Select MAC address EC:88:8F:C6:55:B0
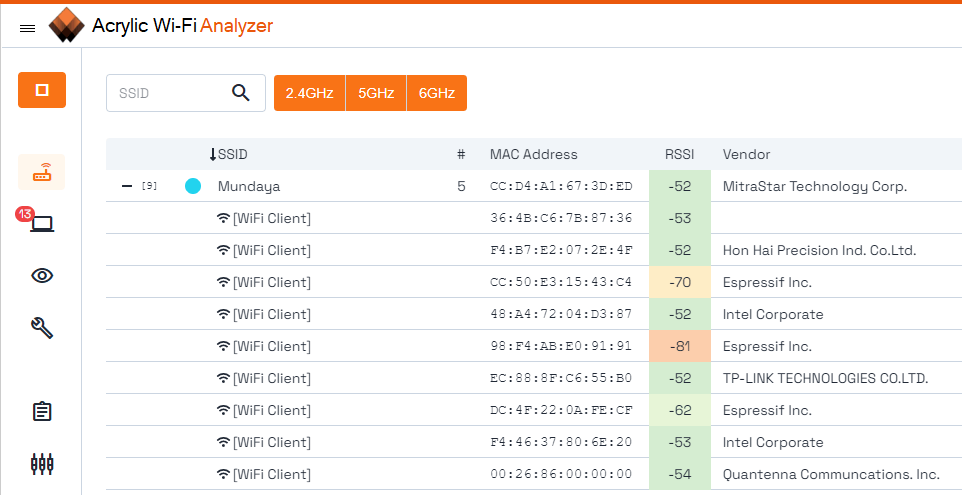Viewport: 962px width, 495px height. (561, 378)
